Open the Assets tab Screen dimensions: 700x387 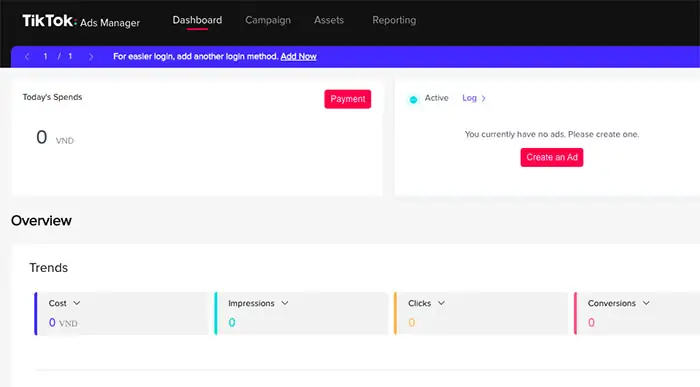pos(329,20)
